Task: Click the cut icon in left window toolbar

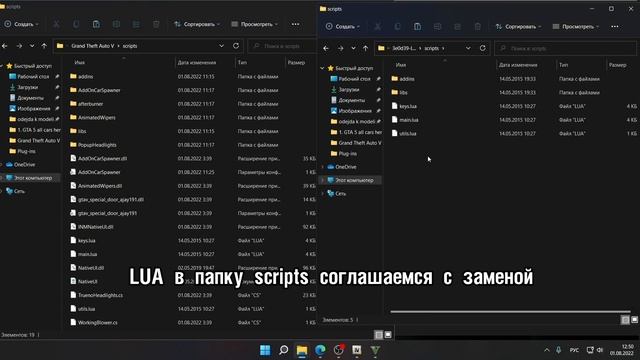Action: [x=56, y=24]
